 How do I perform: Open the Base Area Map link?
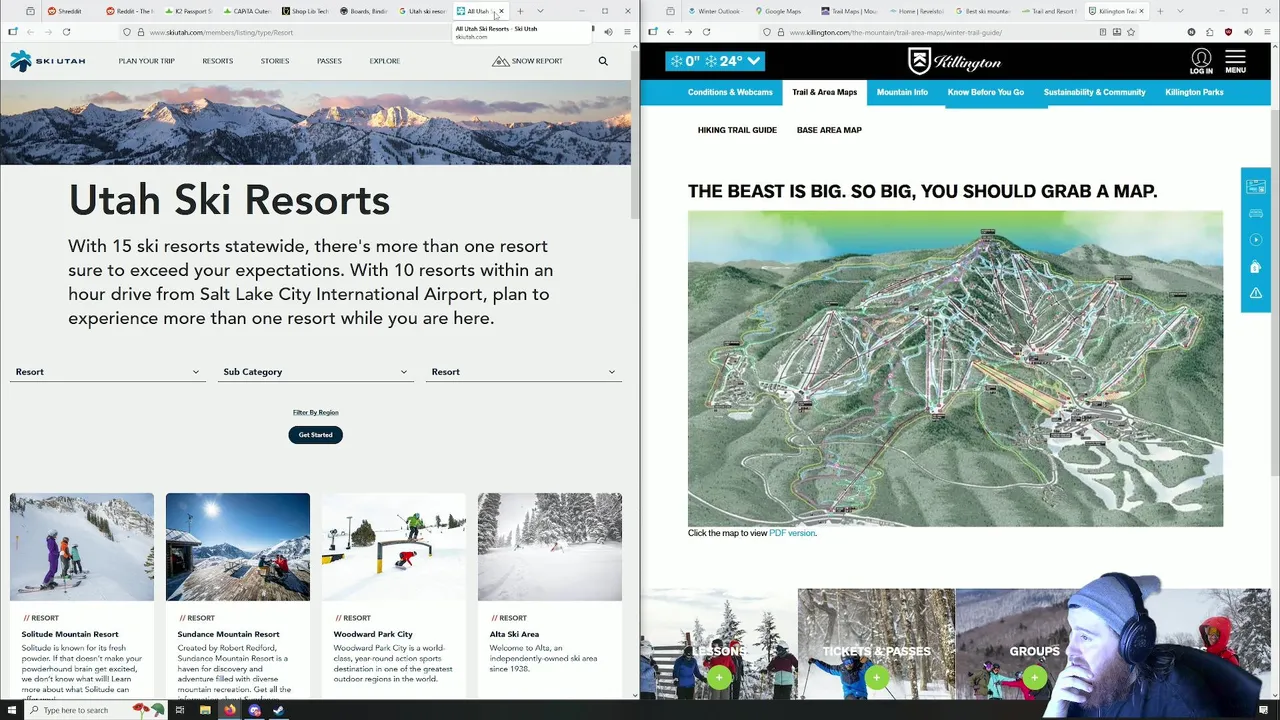829,130
